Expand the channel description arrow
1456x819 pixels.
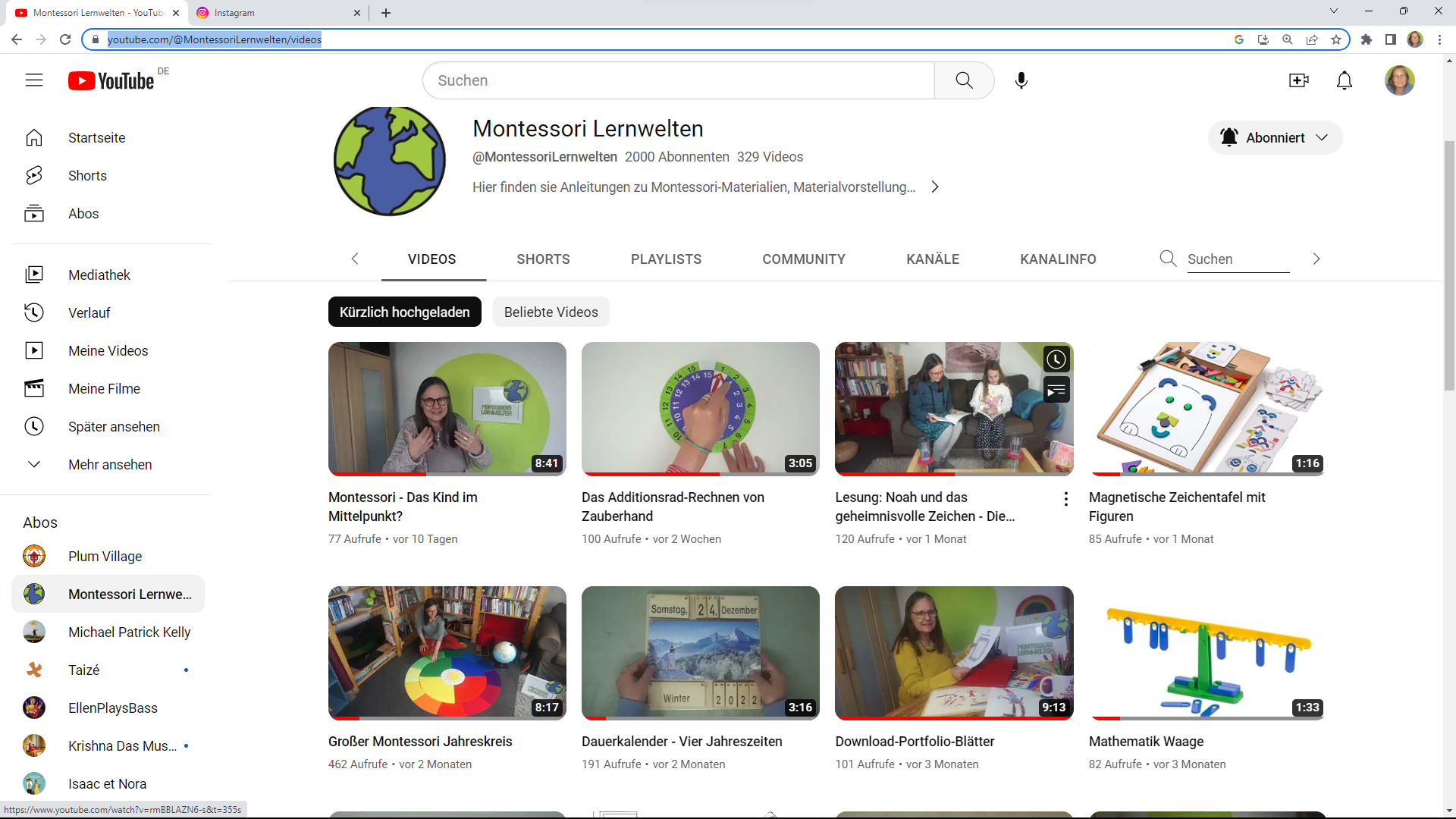pyautogui.click(x=935, y=187)
